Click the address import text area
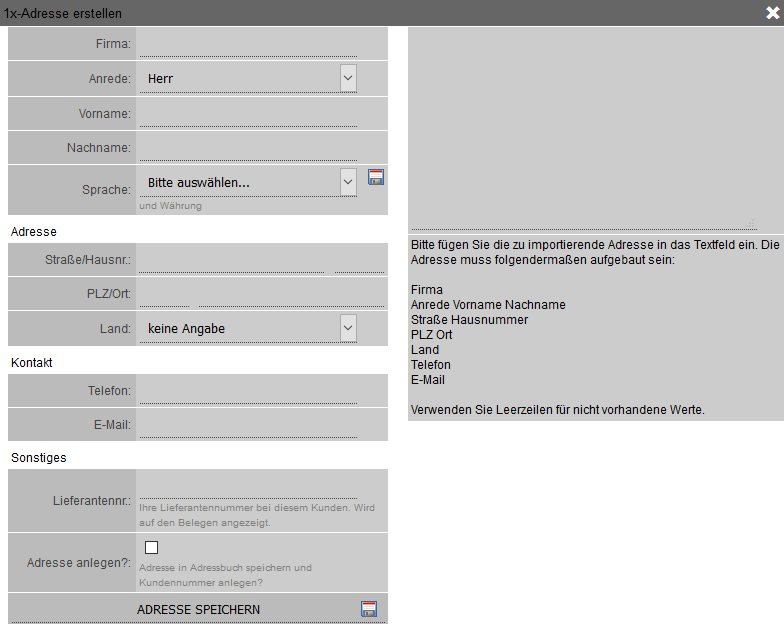 [x=584, y=129]
